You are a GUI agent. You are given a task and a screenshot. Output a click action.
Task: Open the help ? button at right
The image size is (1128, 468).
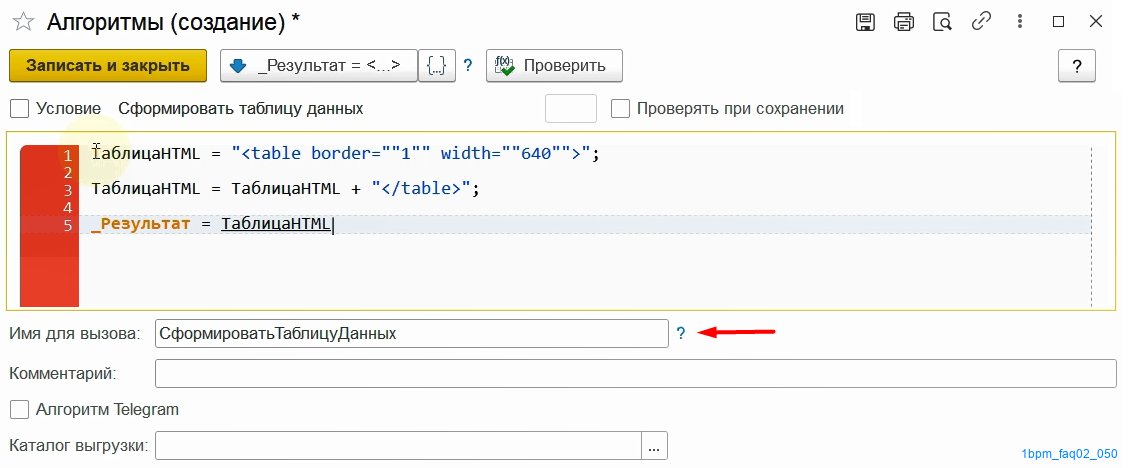pyautogui.click(x=1076, y=66)
